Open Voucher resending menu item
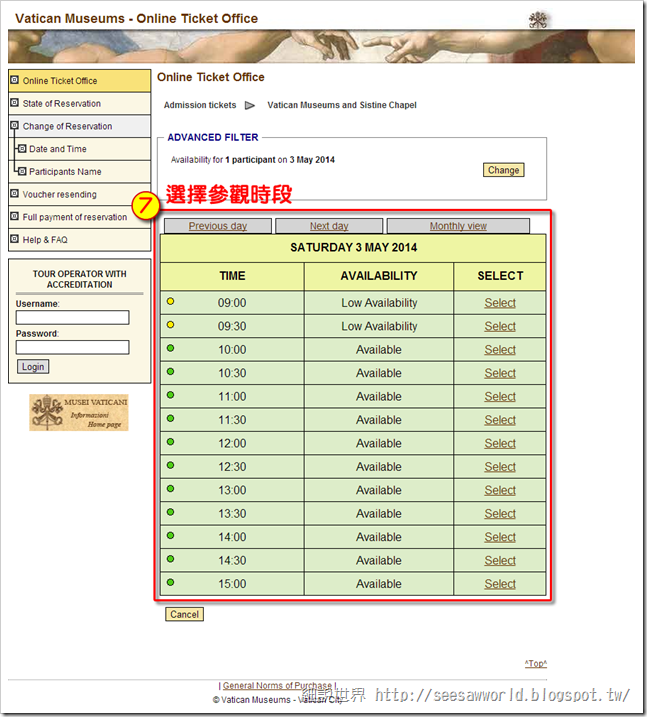The height and width of the screenshot is (717, 647). point(79,194)
